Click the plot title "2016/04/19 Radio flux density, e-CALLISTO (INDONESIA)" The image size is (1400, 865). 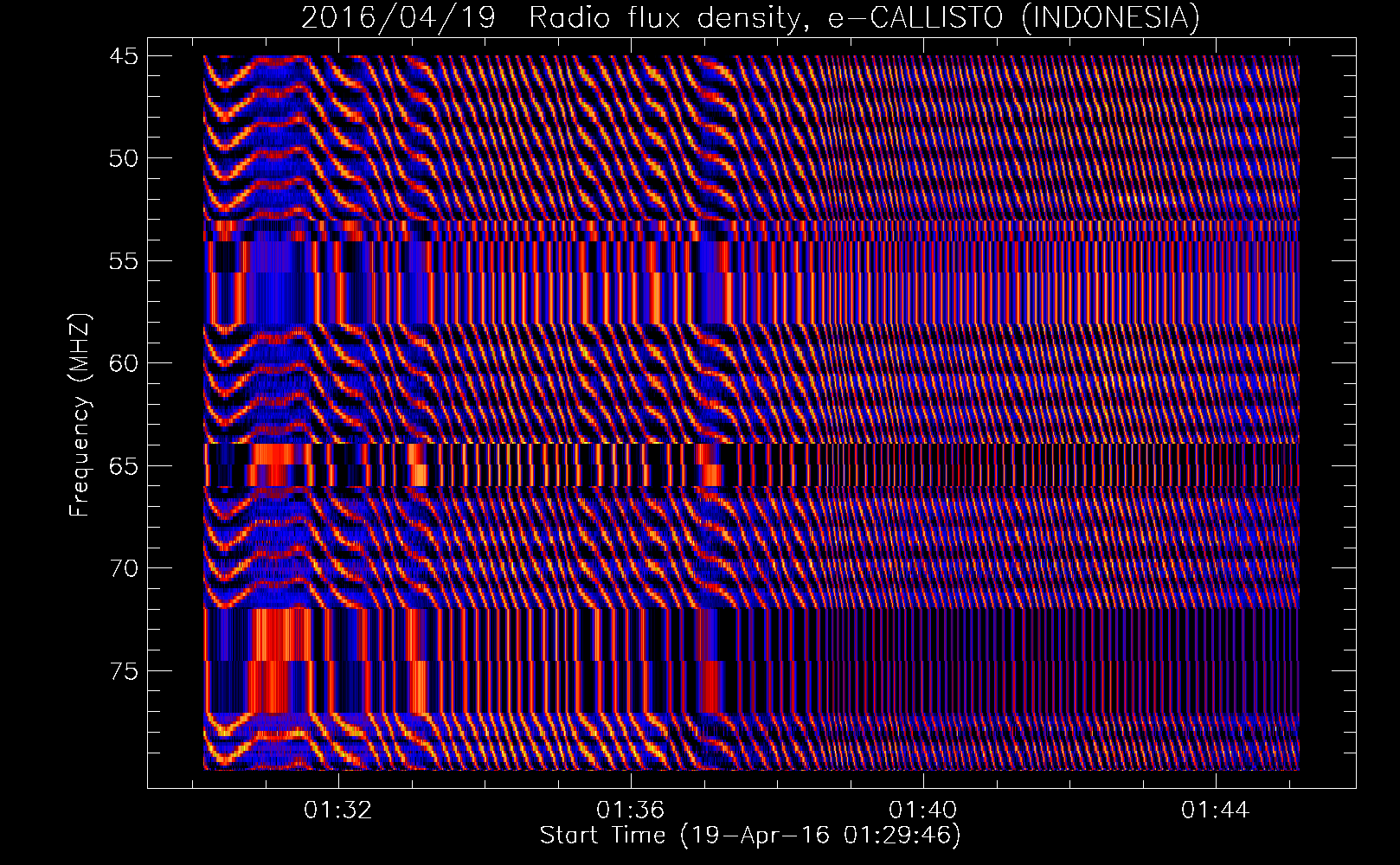click(x=750, y=17)
